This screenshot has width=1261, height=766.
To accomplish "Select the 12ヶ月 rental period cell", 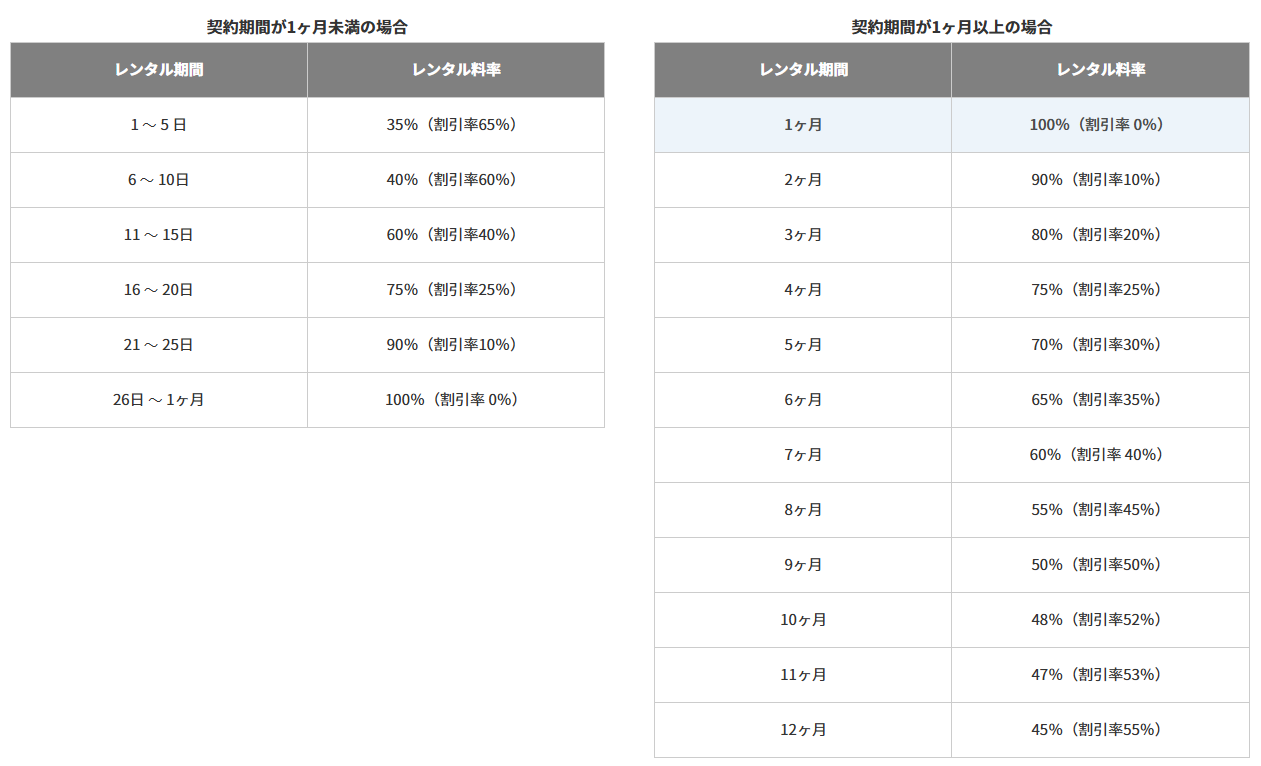I will tap(803, 730).
